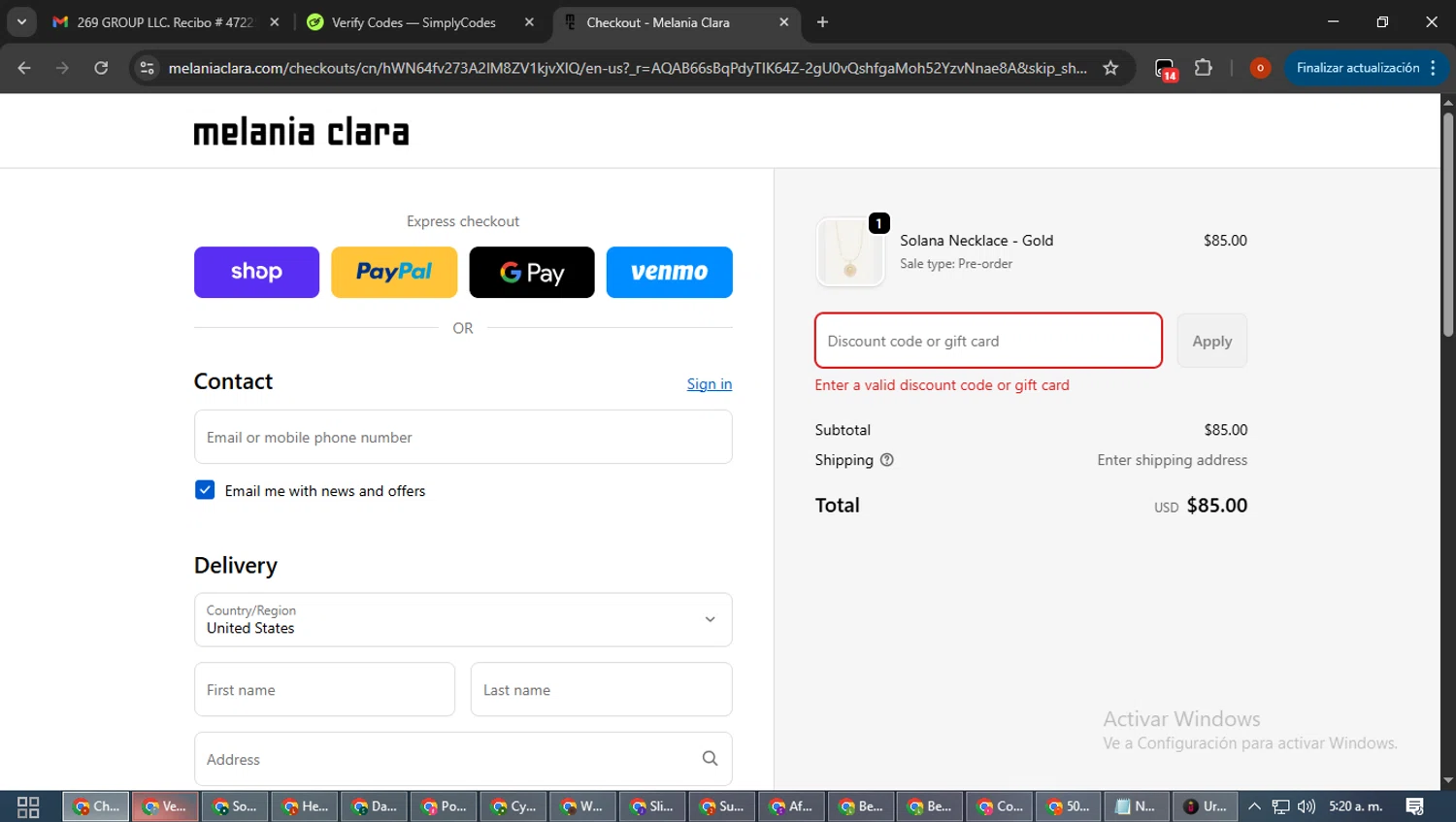Close the 269 GROUP LLC Gmail tab
This screenshot has width=1456, height=822.
[275, 22]
